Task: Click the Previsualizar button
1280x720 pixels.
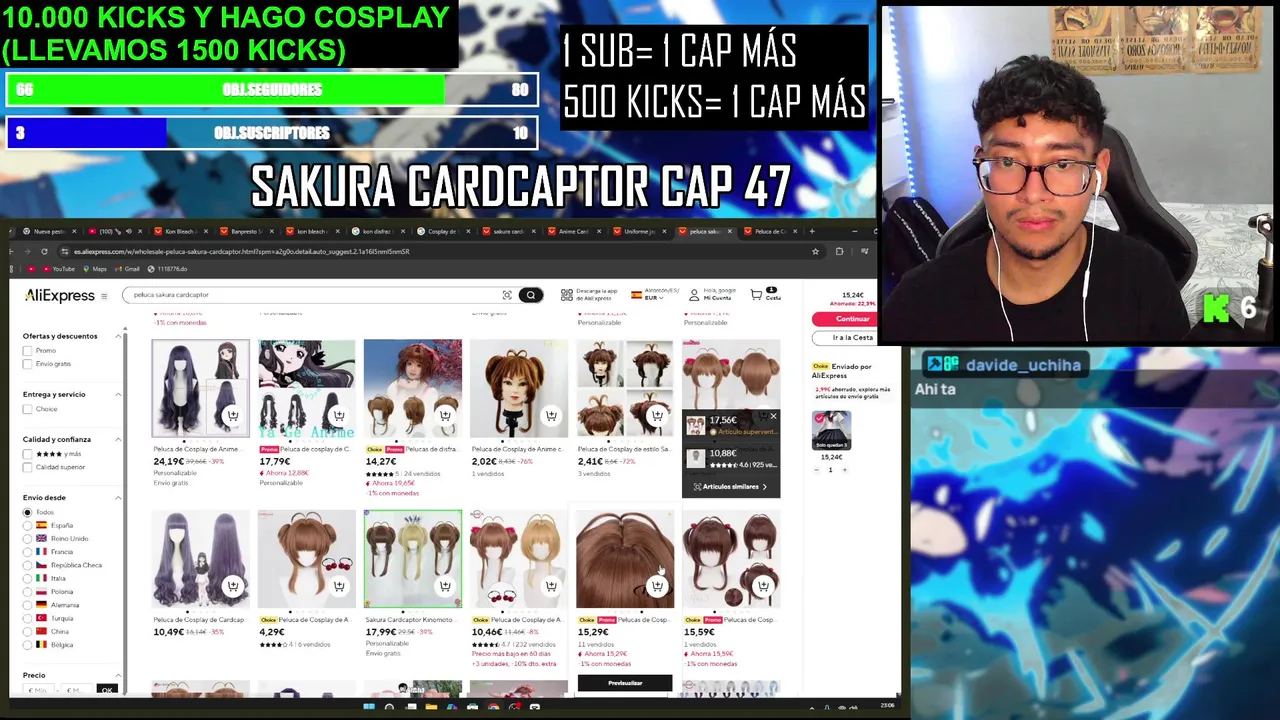Action: point(625,683)
